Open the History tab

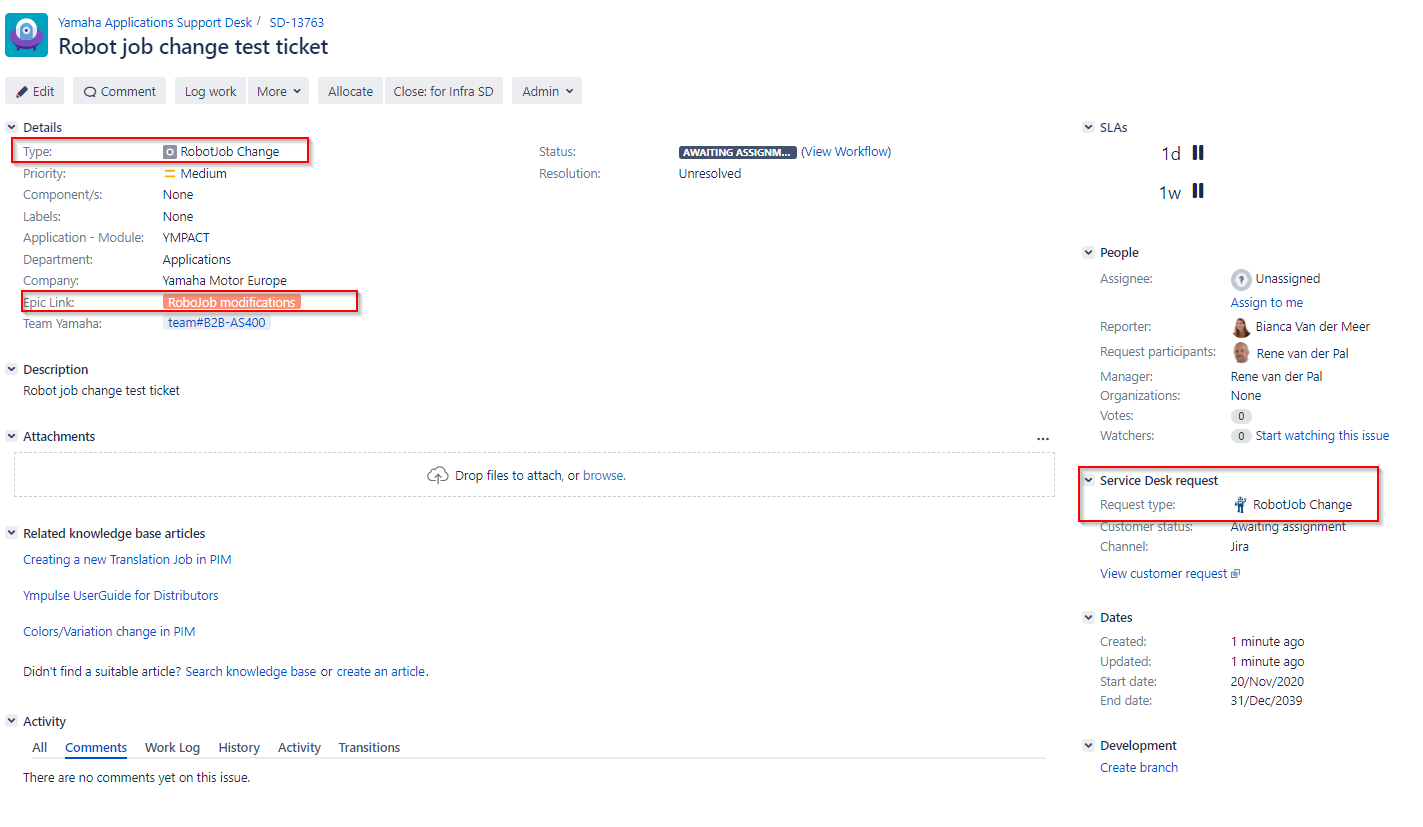(239, 748)
